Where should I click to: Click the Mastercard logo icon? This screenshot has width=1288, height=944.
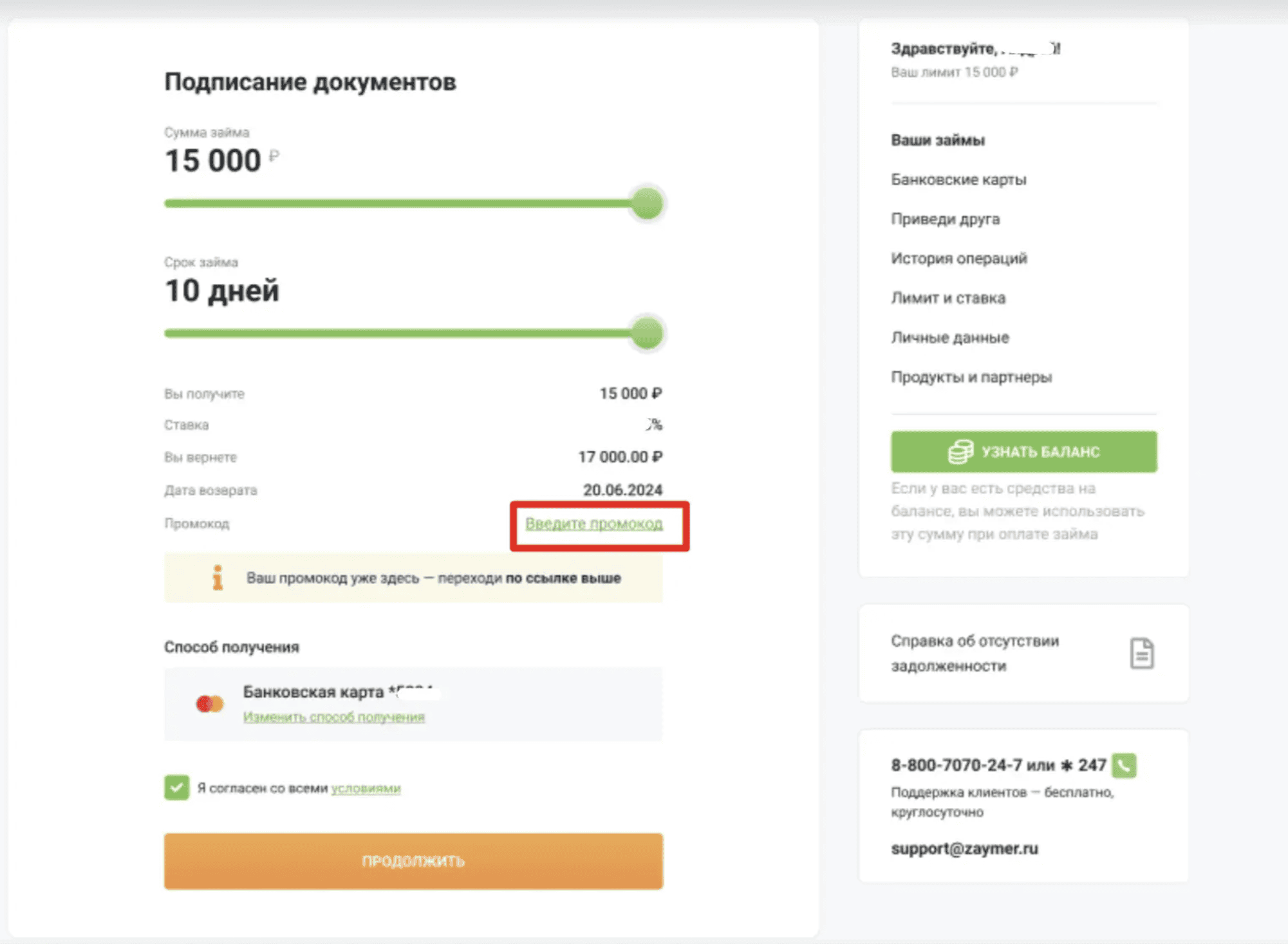(210, 704)
